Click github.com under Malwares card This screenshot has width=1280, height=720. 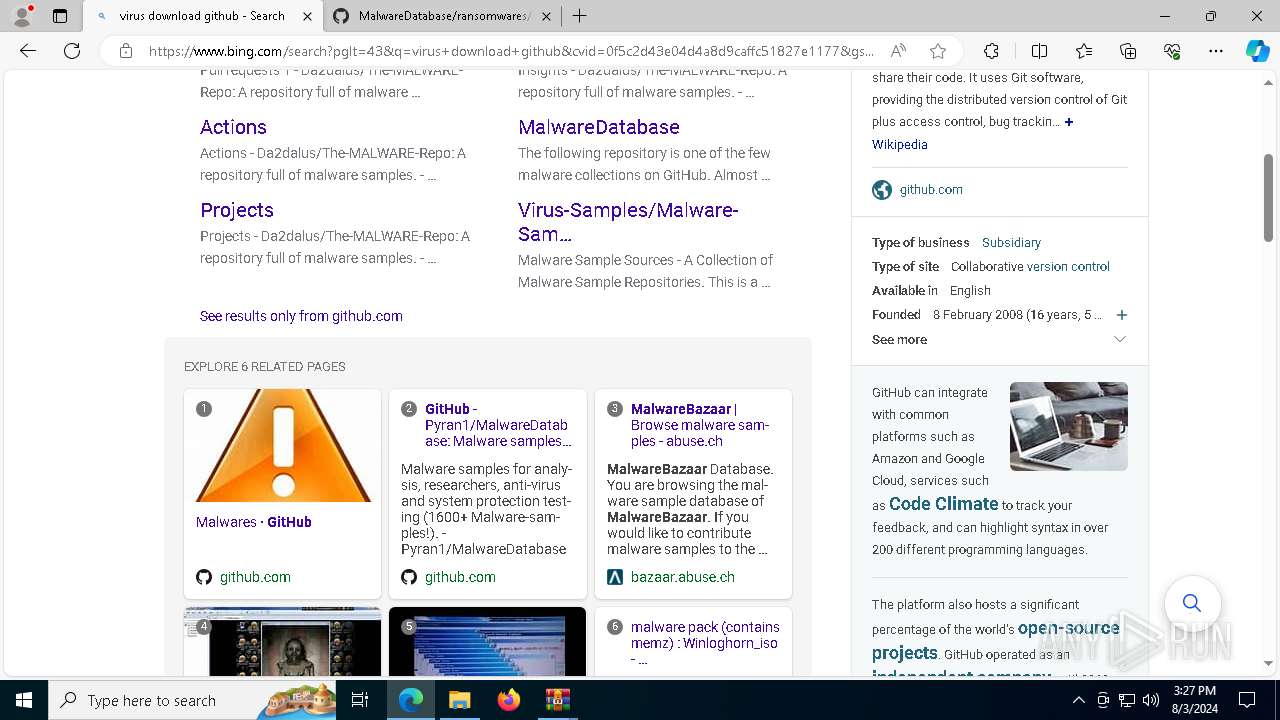255,577
